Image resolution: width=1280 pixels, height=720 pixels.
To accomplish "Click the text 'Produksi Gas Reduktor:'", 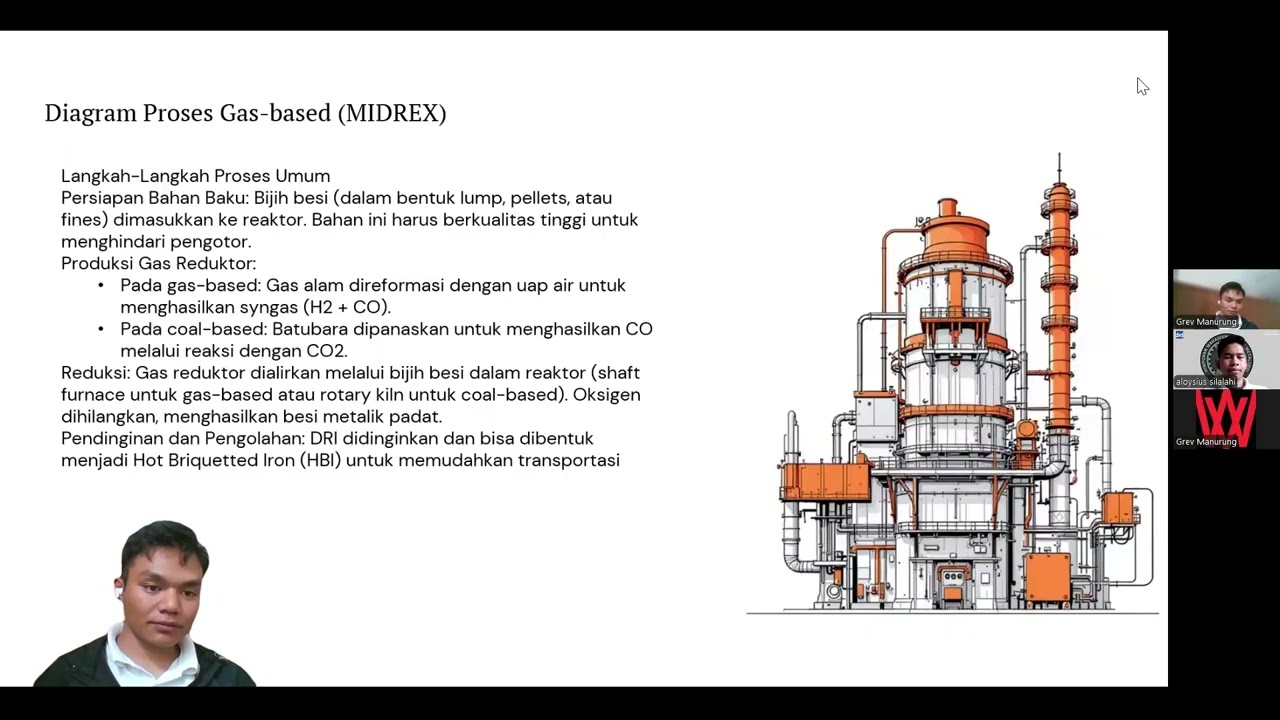I will [158, 263].
